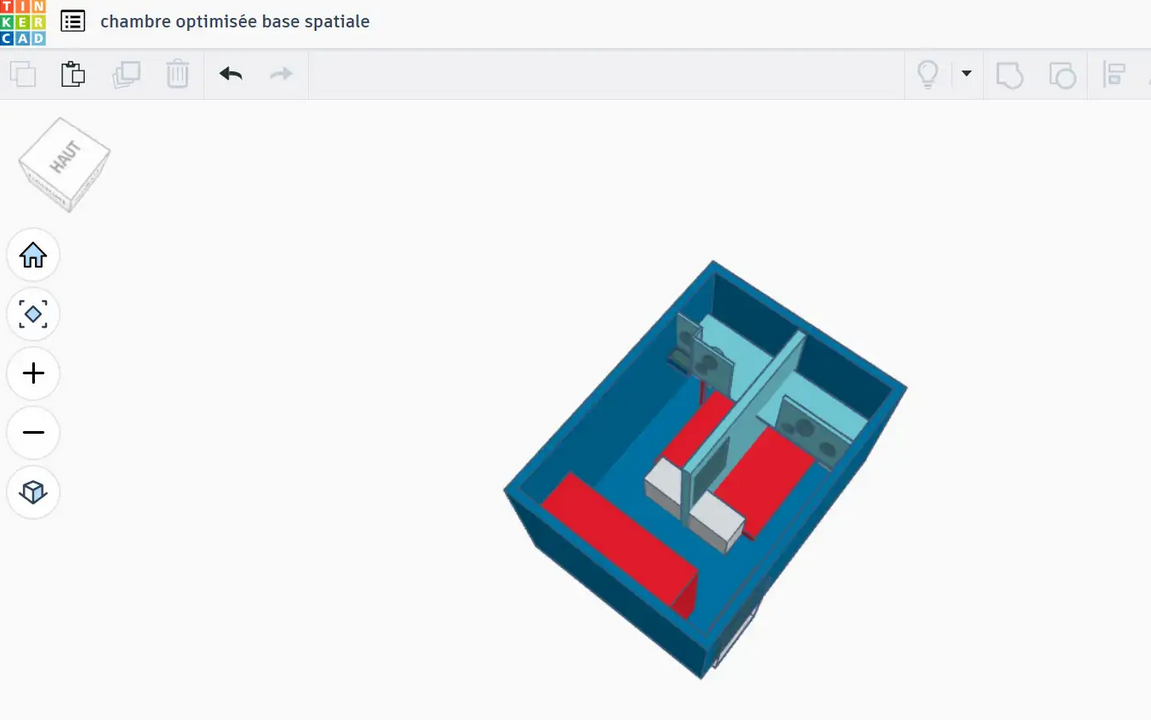This screenshot has width=1151, height=720.
Task: Click the Ungroup shapes icon
Action: 1062,75
